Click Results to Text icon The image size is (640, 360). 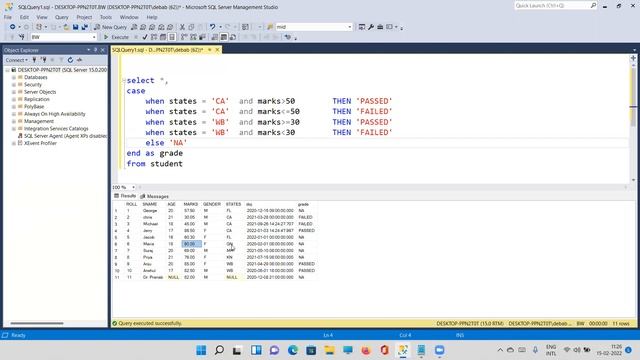click(215, 37)
